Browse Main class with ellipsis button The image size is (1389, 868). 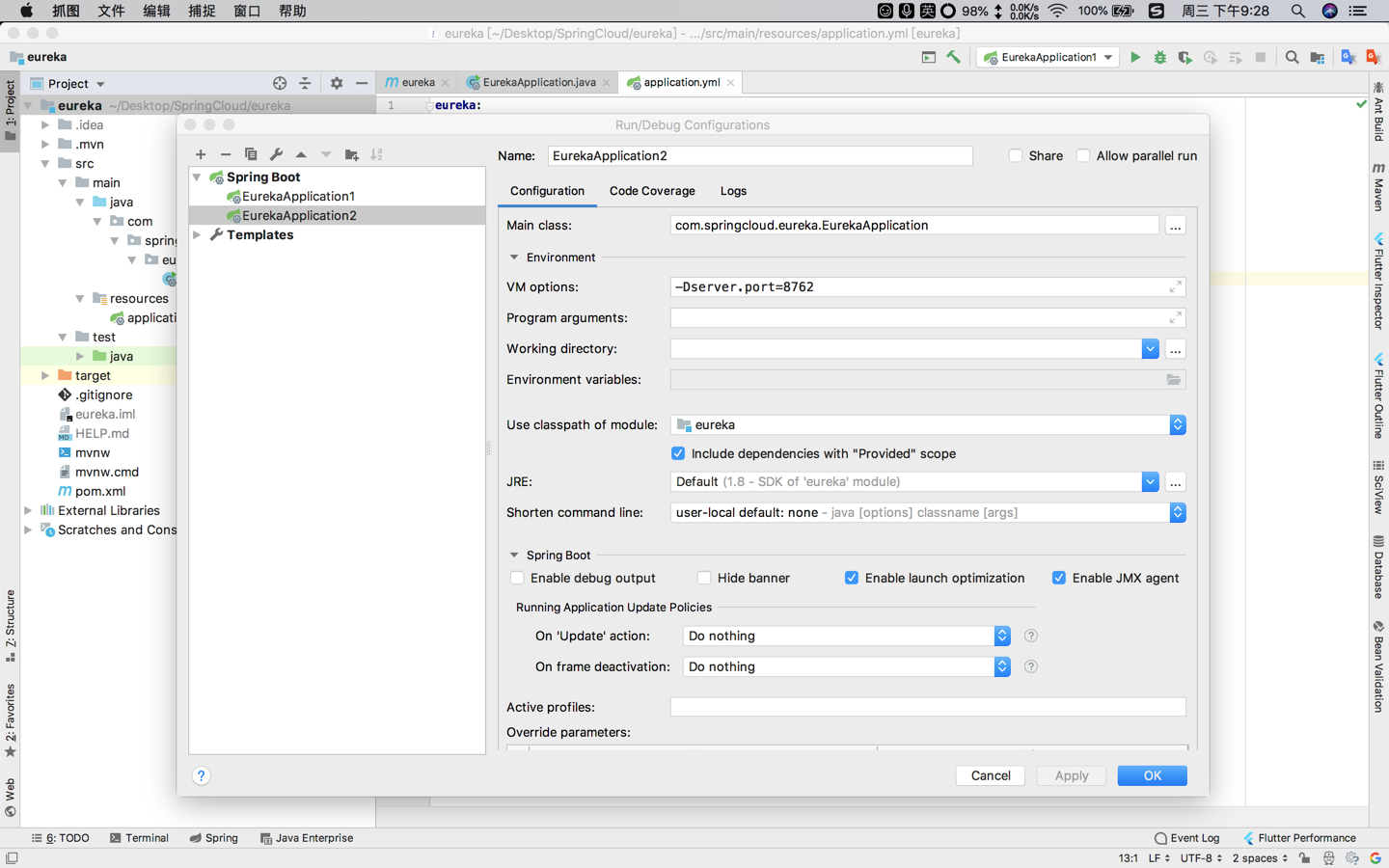(1175, 226)
